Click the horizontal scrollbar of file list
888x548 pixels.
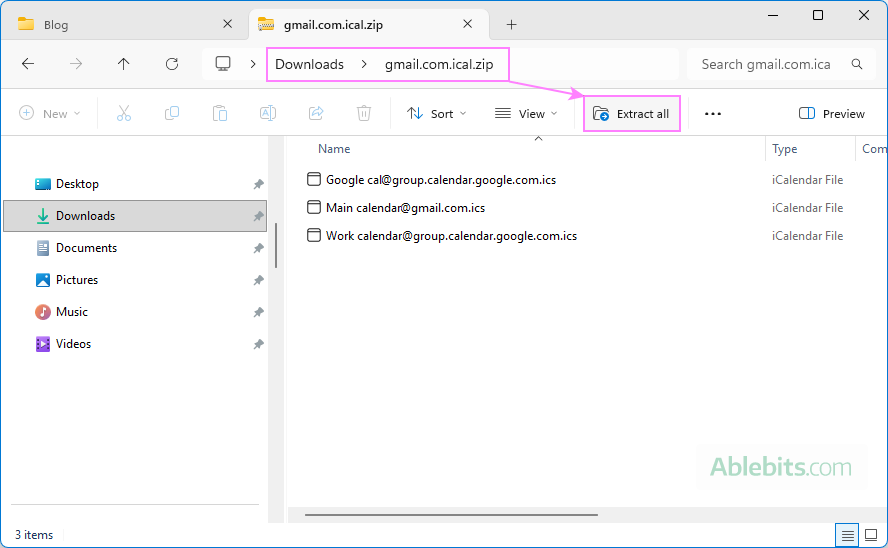tap(451, 515)
